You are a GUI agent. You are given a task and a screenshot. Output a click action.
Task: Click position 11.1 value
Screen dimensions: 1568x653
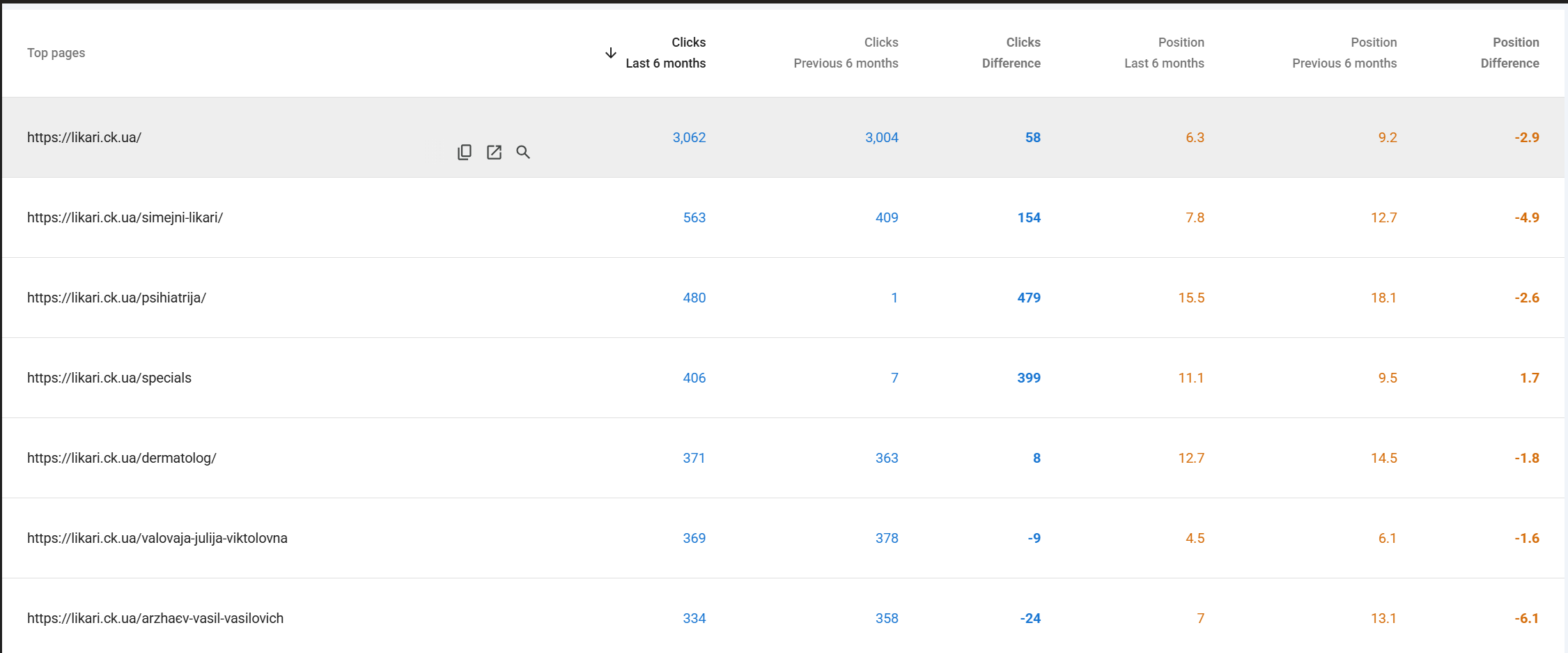[x=1191, y=378]
